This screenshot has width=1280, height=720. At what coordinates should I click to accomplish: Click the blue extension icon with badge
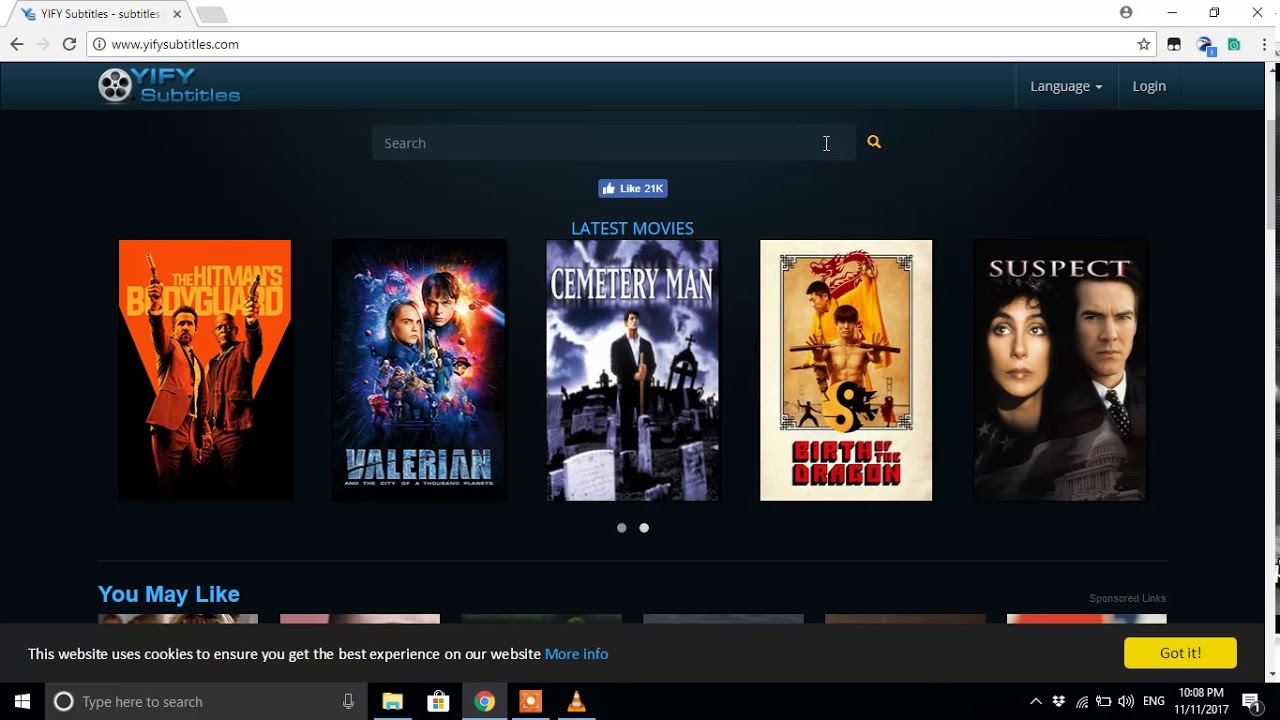(1205, 45)
